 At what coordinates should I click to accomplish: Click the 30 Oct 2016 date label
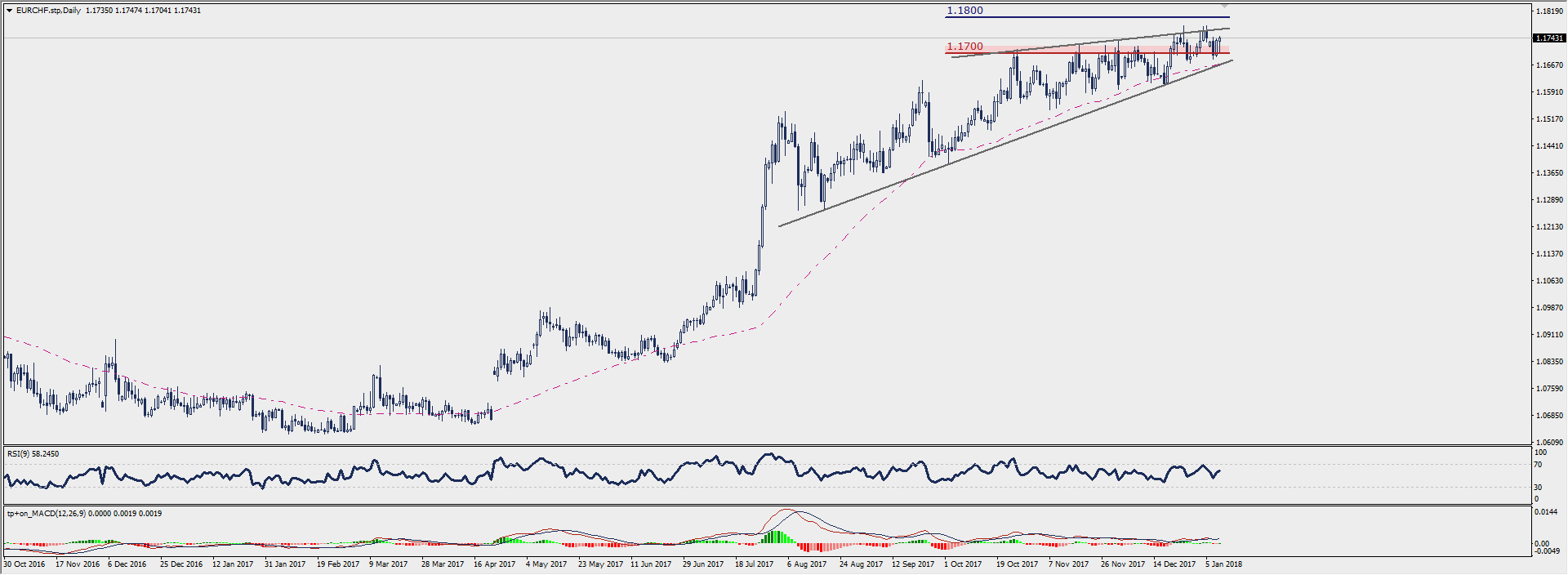point(24,564)
